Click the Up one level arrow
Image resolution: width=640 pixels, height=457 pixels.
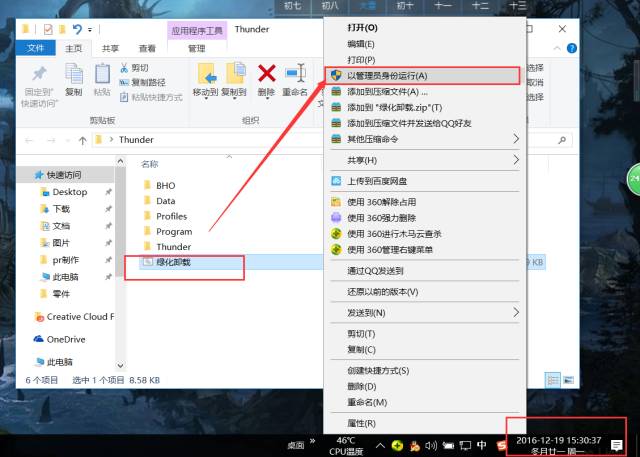82,140
